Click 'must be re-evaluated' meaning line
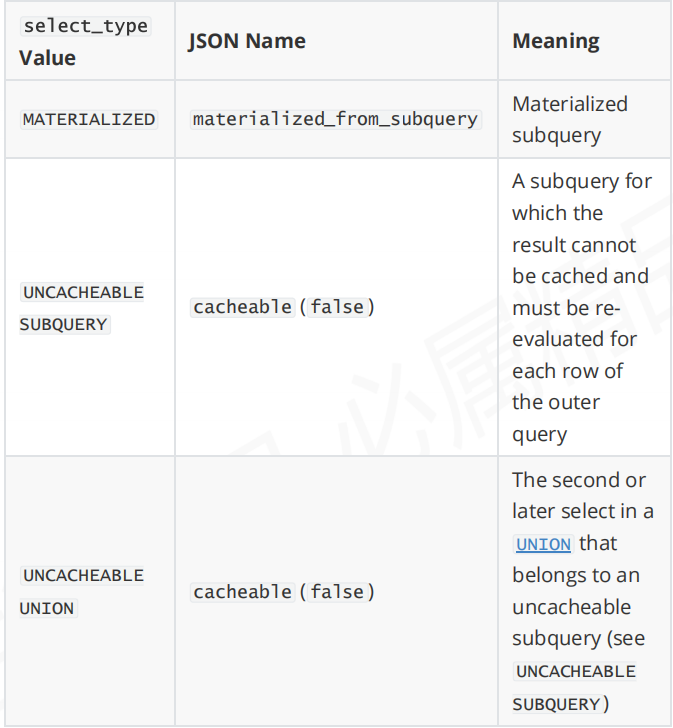This screenshot has height=728, width=673. 575,324
